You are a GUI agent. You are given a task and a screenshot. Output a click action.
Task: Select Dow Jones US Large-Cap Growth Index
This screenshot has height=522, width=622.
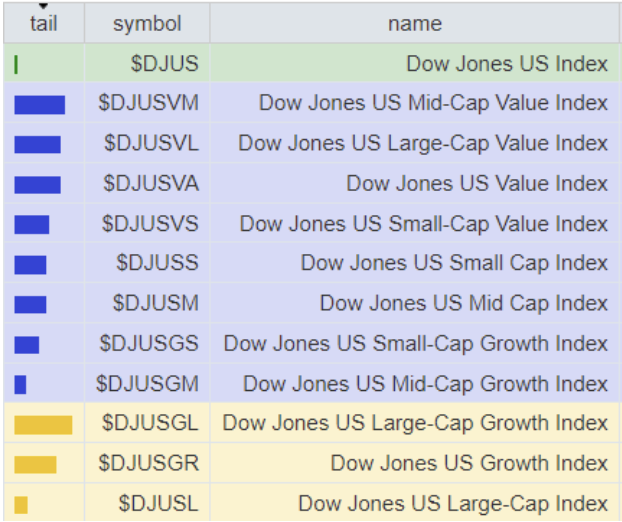415,423
